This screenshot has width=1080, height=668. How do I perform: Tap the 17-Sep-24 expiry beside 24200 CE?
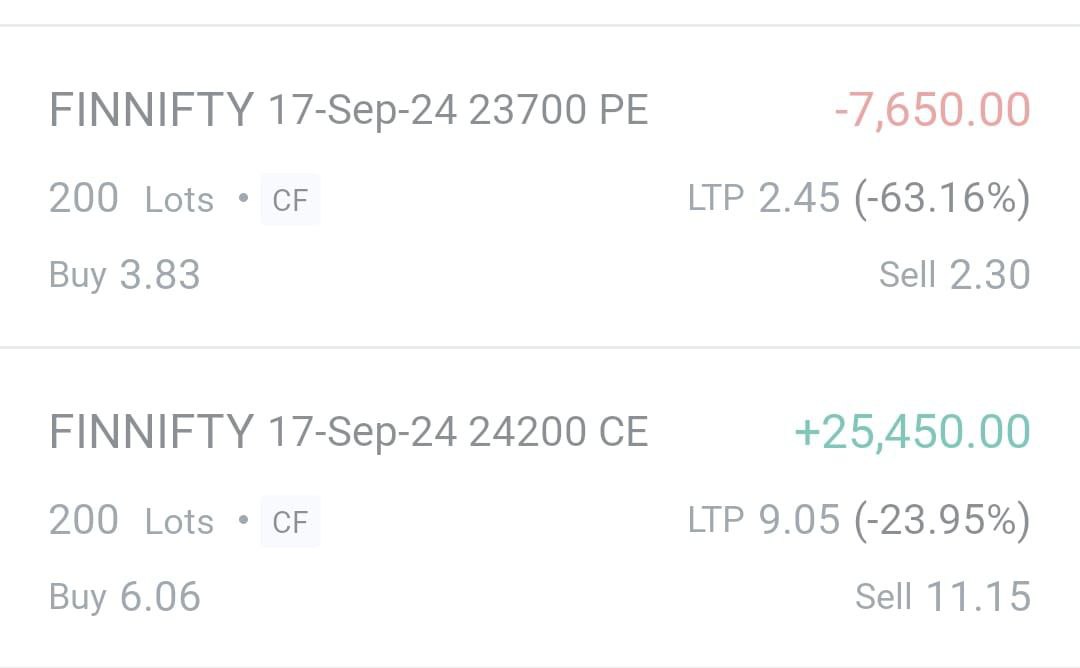(x=362, y=432)
